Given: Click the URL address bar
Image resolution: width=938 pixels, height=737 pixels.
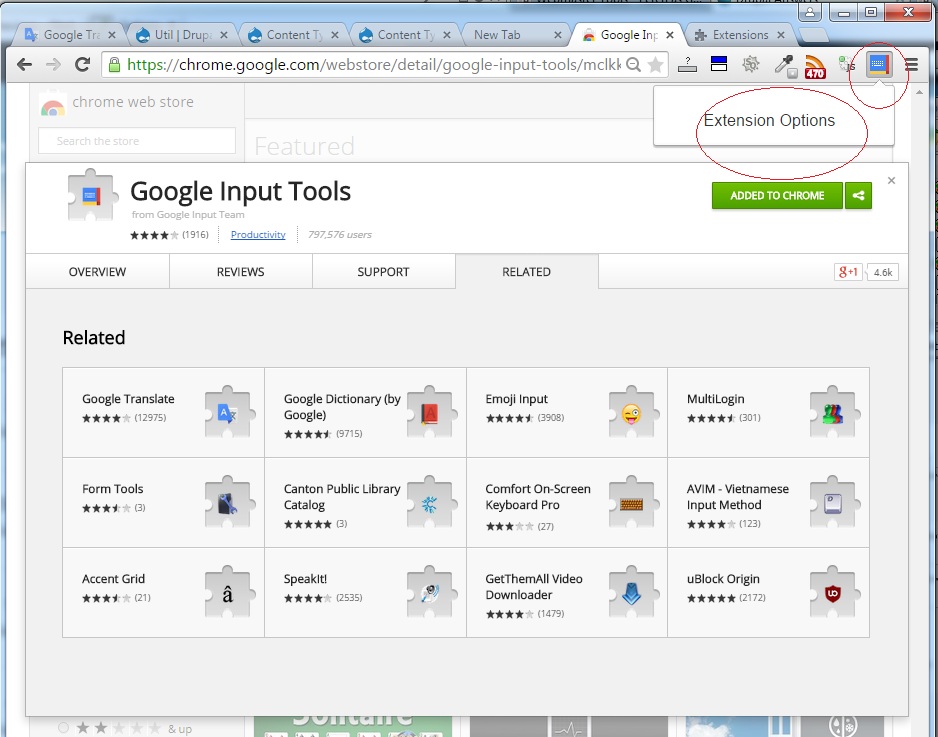Looking at the screenshot, I should (374, 65).
